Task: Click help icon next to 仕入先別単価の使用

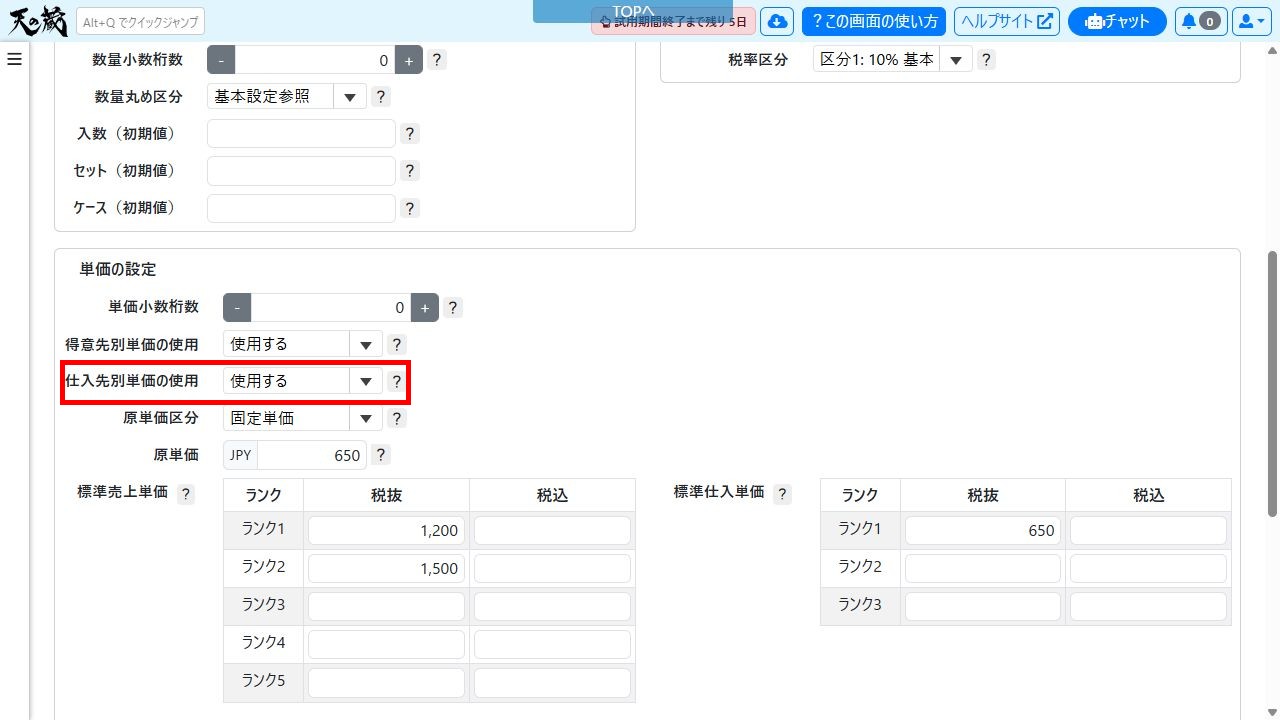Action: 397,381
